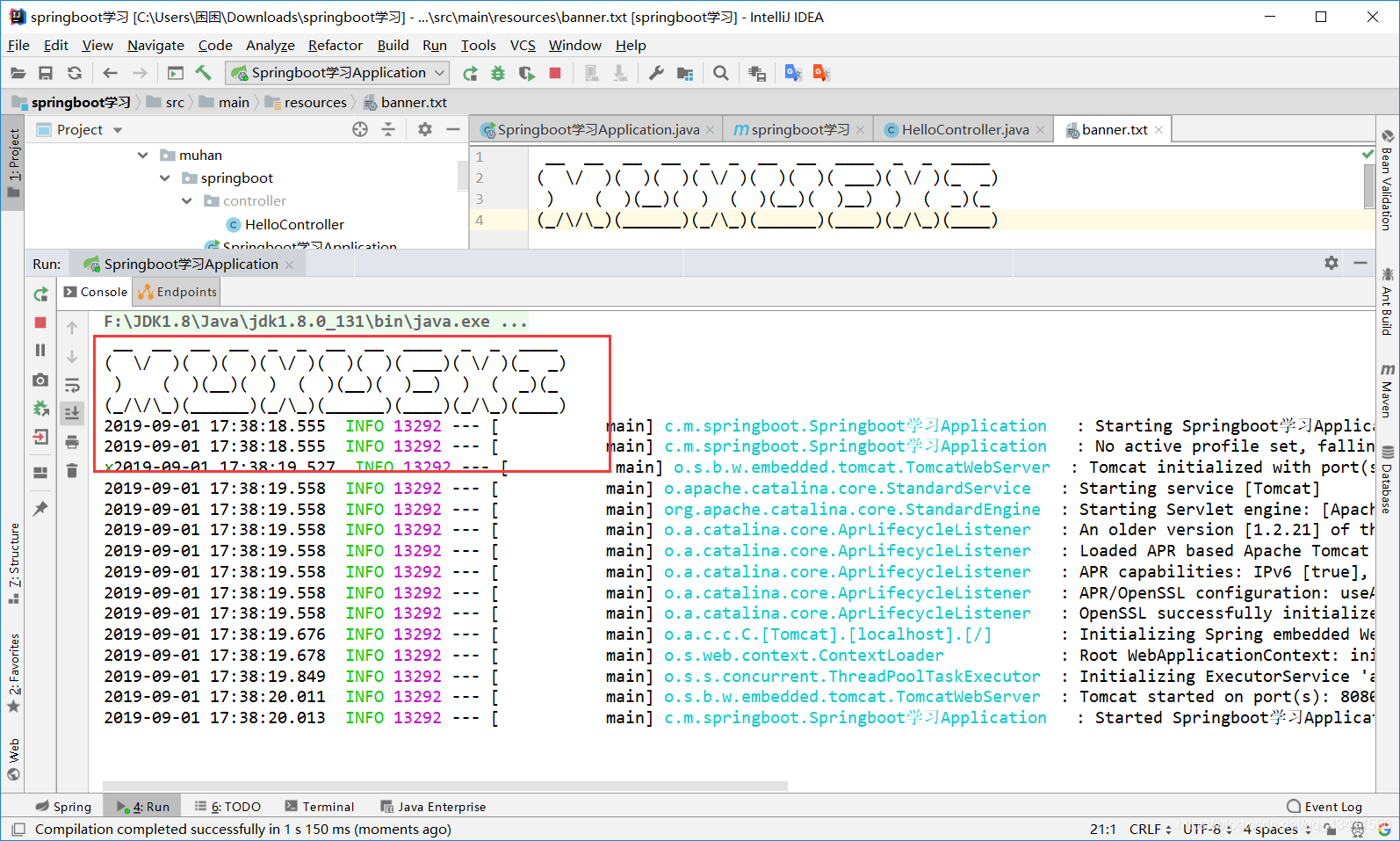The width and height of the screenshot is (1400, 841).
Task: Click Rerun icon in Run panel
Action: pyautogui.click(x=40, y=294)
